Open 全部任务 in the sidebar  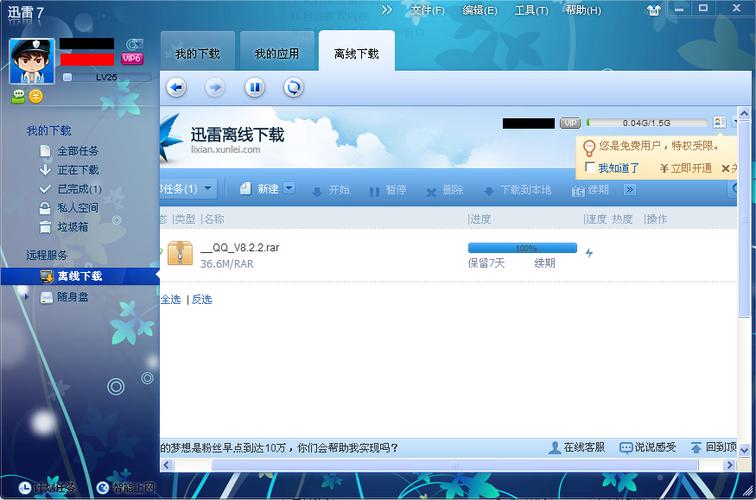(77, 151)
